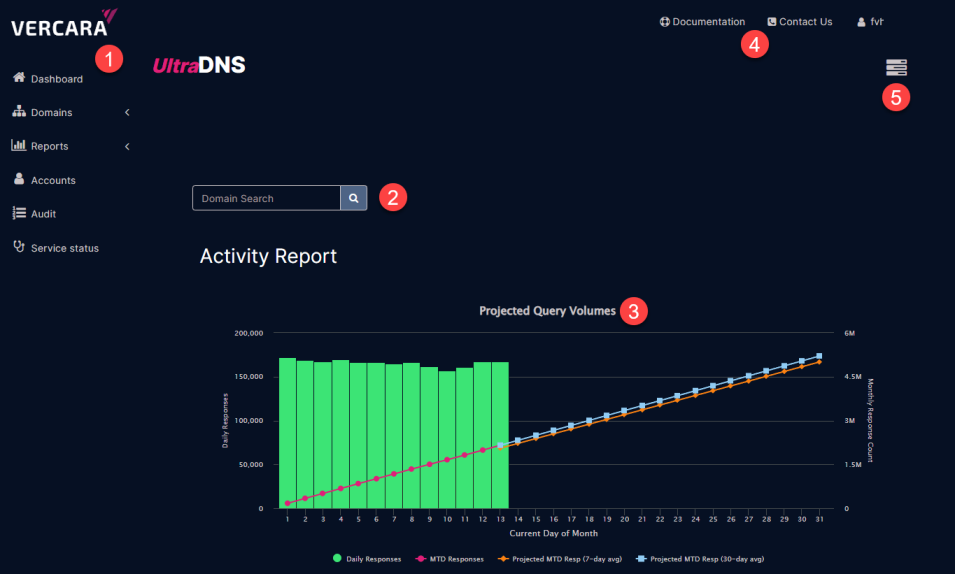955x575 pixels.
Task: Click the Reports bar chart icon
Action: (19, 145)
